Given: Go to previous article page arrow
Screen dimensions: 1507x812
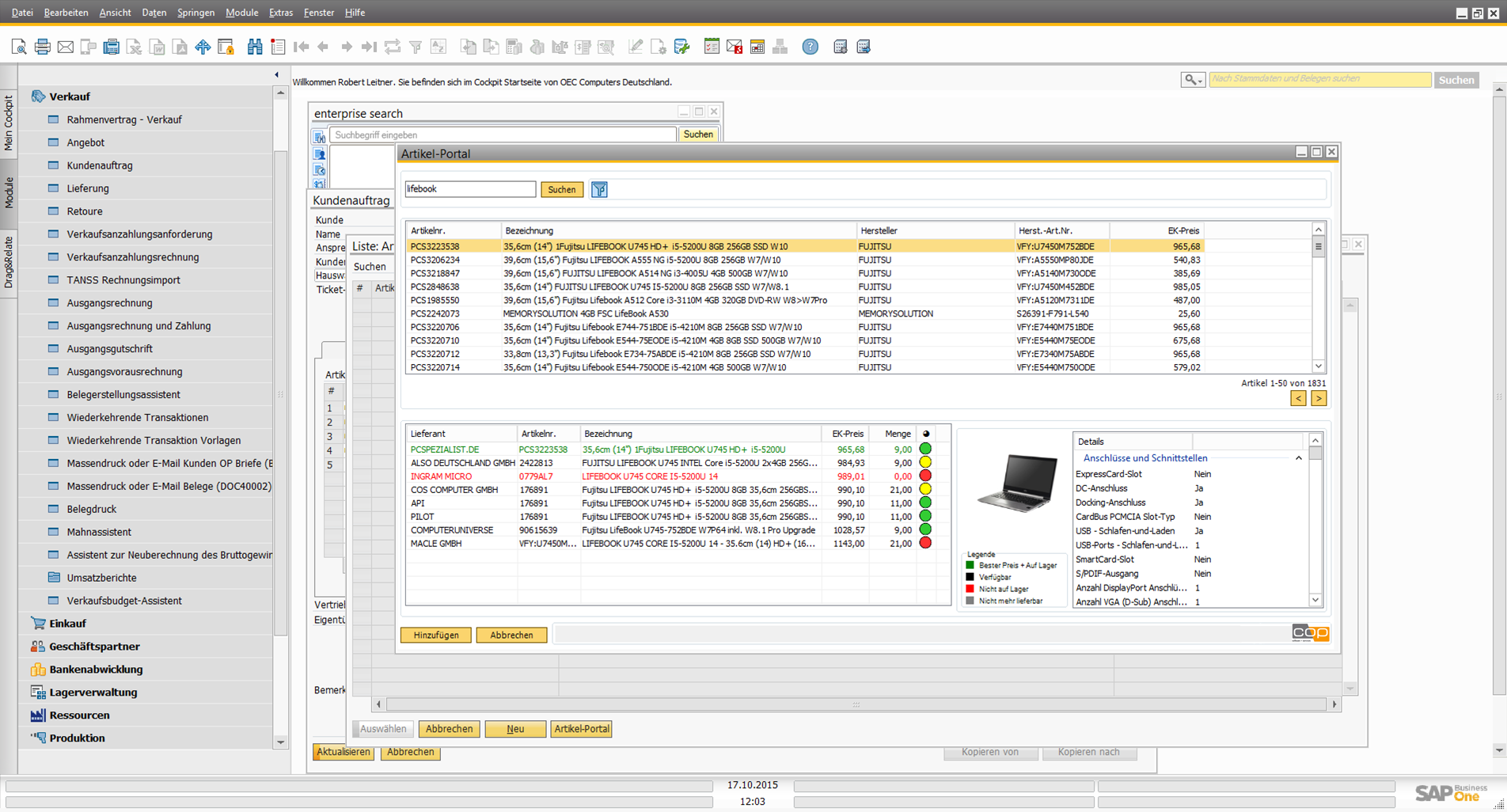Looking at the screenshot, I should coord(1298,398).
